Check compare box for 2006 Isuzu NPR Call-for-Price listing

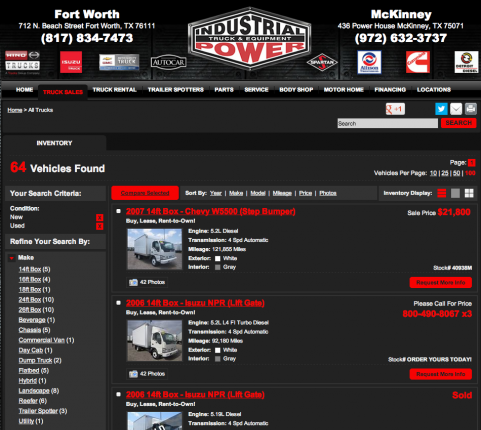point(118,303)
